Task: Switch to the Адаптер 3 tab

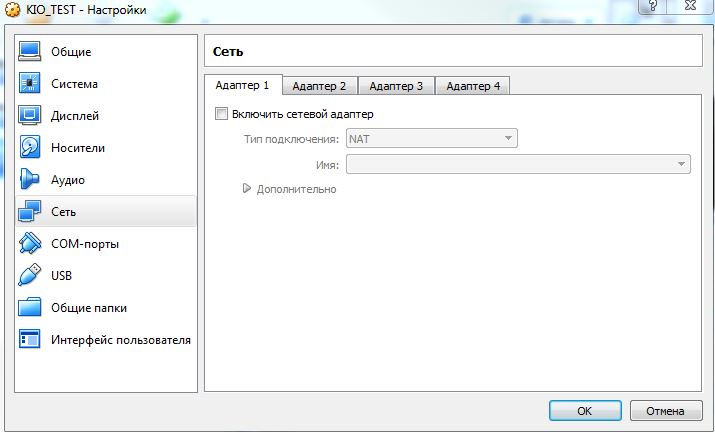Action: [x=396, y=86]
